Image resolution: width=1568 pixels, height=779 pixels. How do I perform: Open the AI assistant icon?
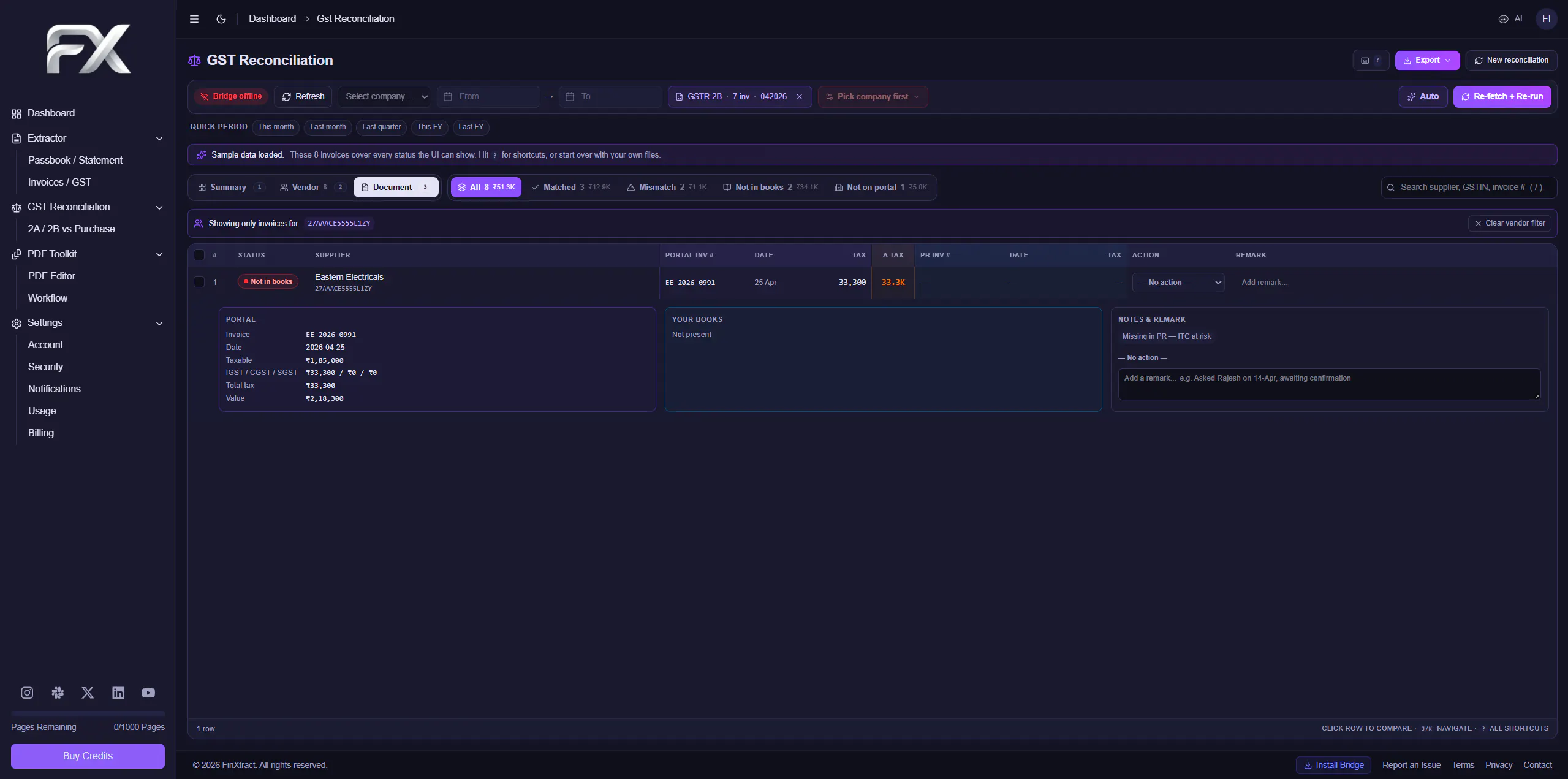[x=1510, y=19]
